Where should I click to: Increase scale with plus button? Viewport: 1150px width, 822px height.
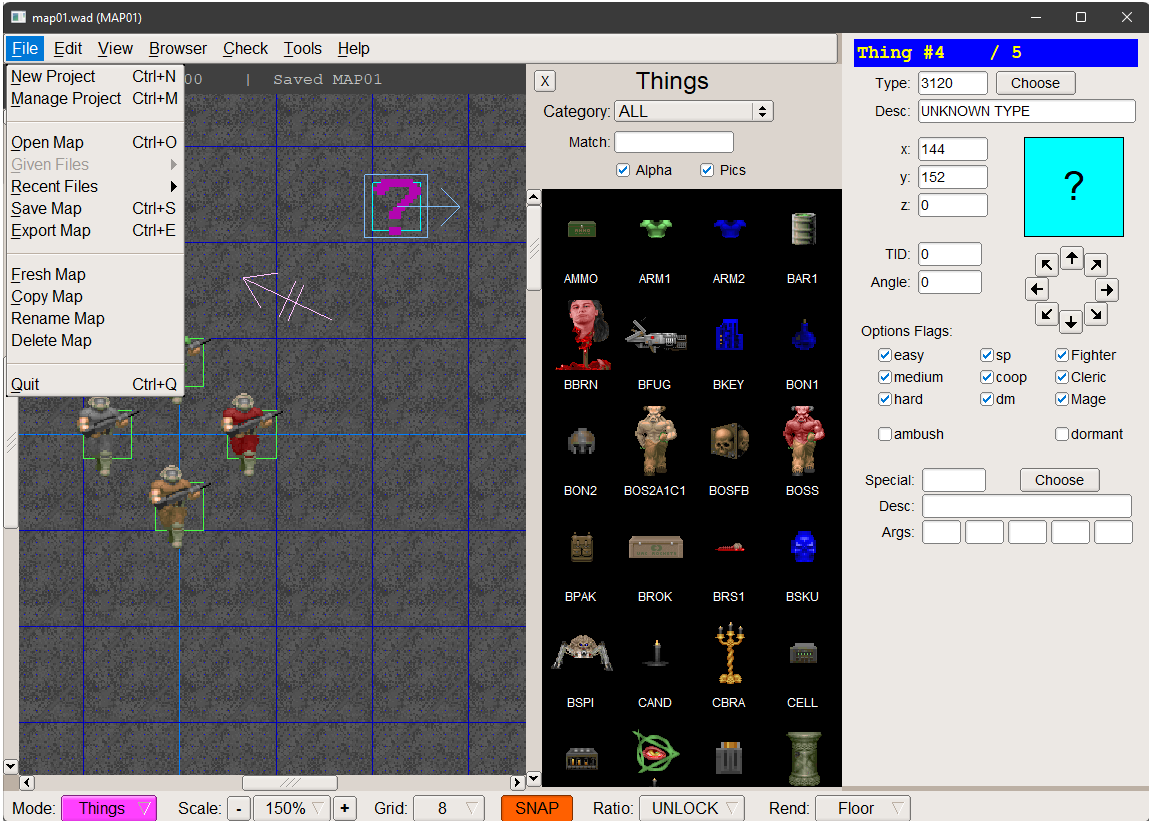tap(345, 809)
